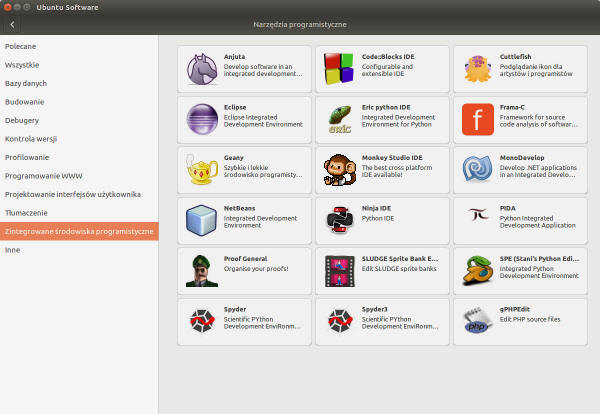
Task: Go back using the header arrow
Action: [x=12, y=23]
